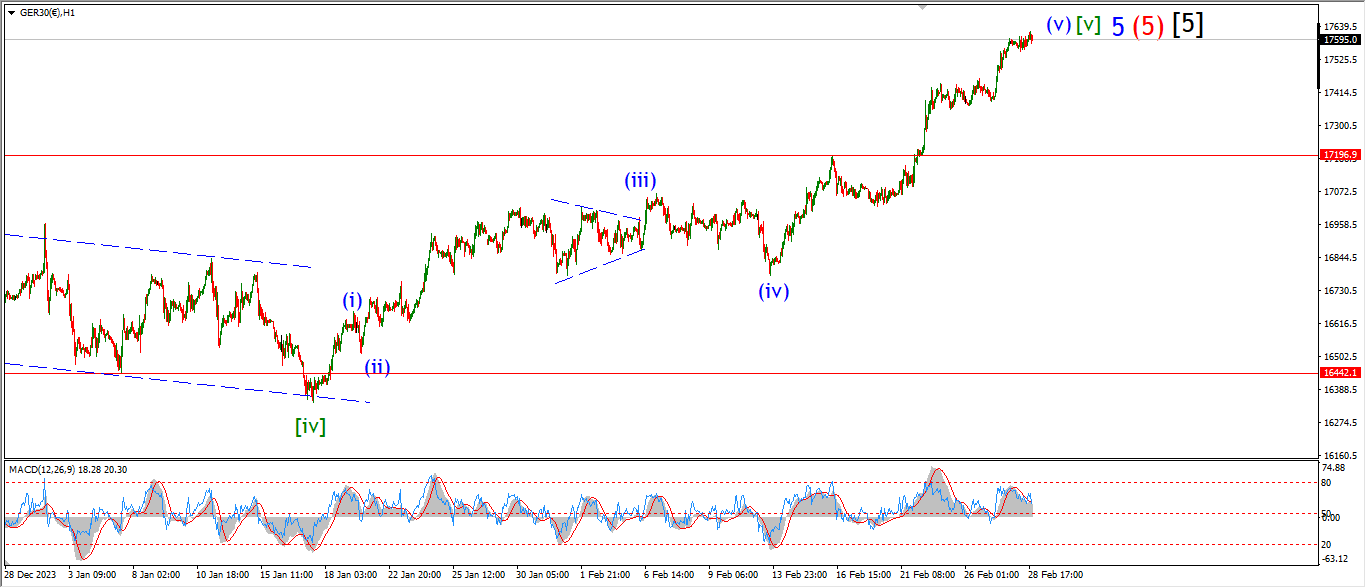
Task: Select the blue (iii) wave label
Action: click(x=640, y=181)
